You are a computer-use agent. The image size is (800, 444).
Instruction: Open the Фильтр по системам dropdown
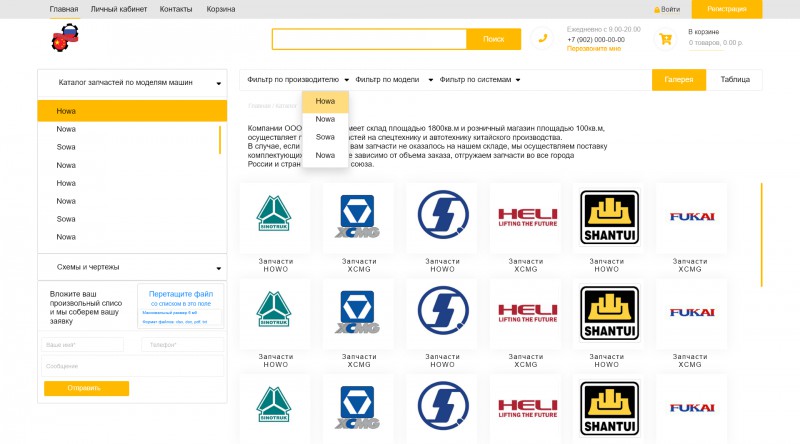pyautogui.click(x=480, y=80)
